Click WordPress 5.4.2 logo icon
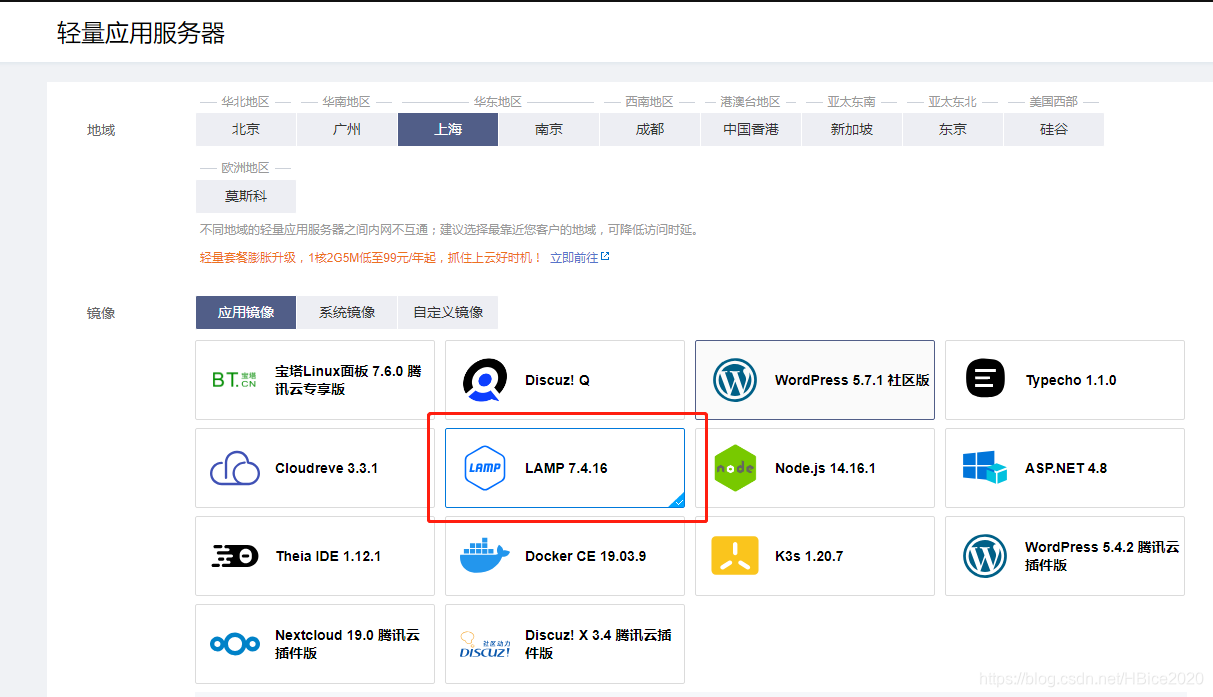The width and height of the screenshot is (1213, 697). click(985, 556)
